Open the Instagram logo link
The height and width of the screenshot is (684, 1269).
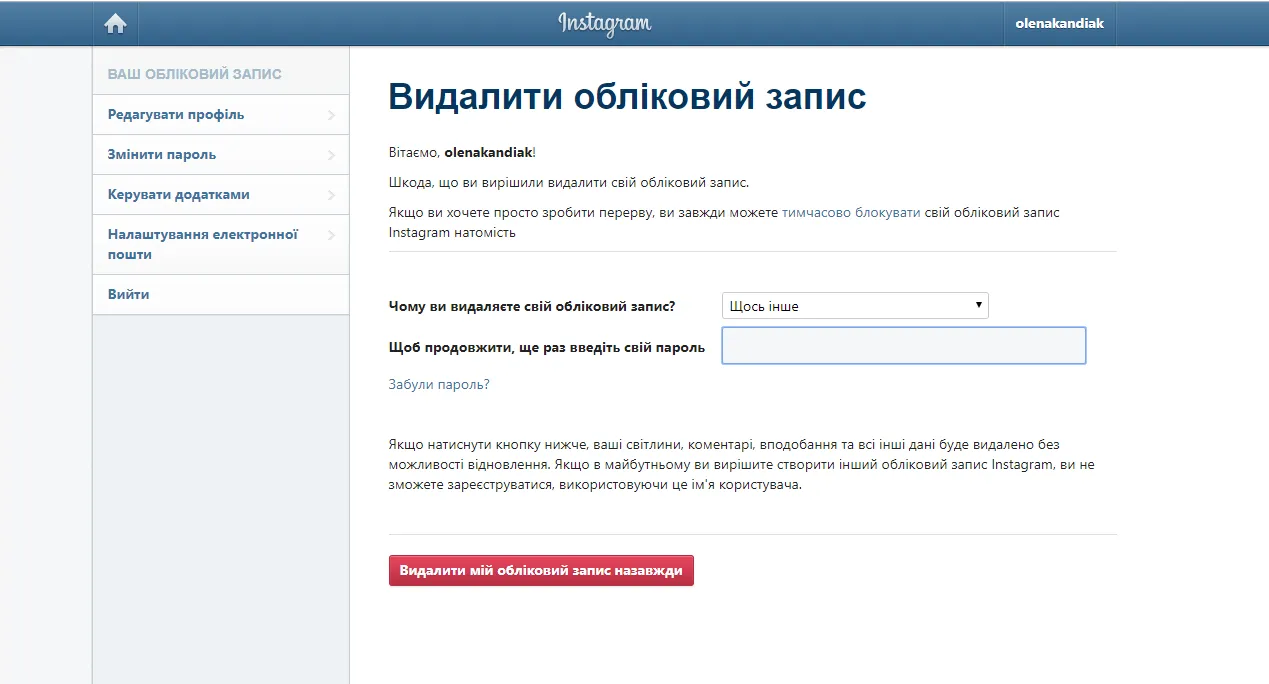click(x=604, y=23)
